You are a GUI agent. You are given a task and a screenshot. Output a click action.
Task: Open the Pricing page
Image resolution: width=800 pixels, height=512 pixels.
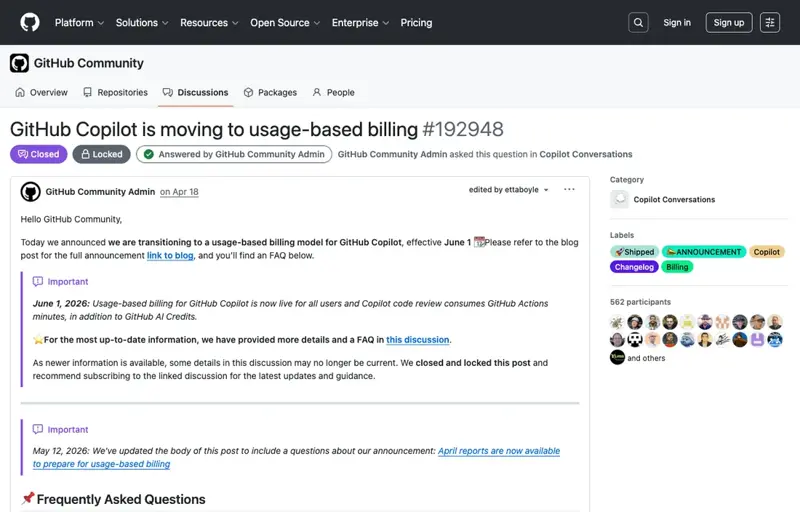click(x=416, y=22)
